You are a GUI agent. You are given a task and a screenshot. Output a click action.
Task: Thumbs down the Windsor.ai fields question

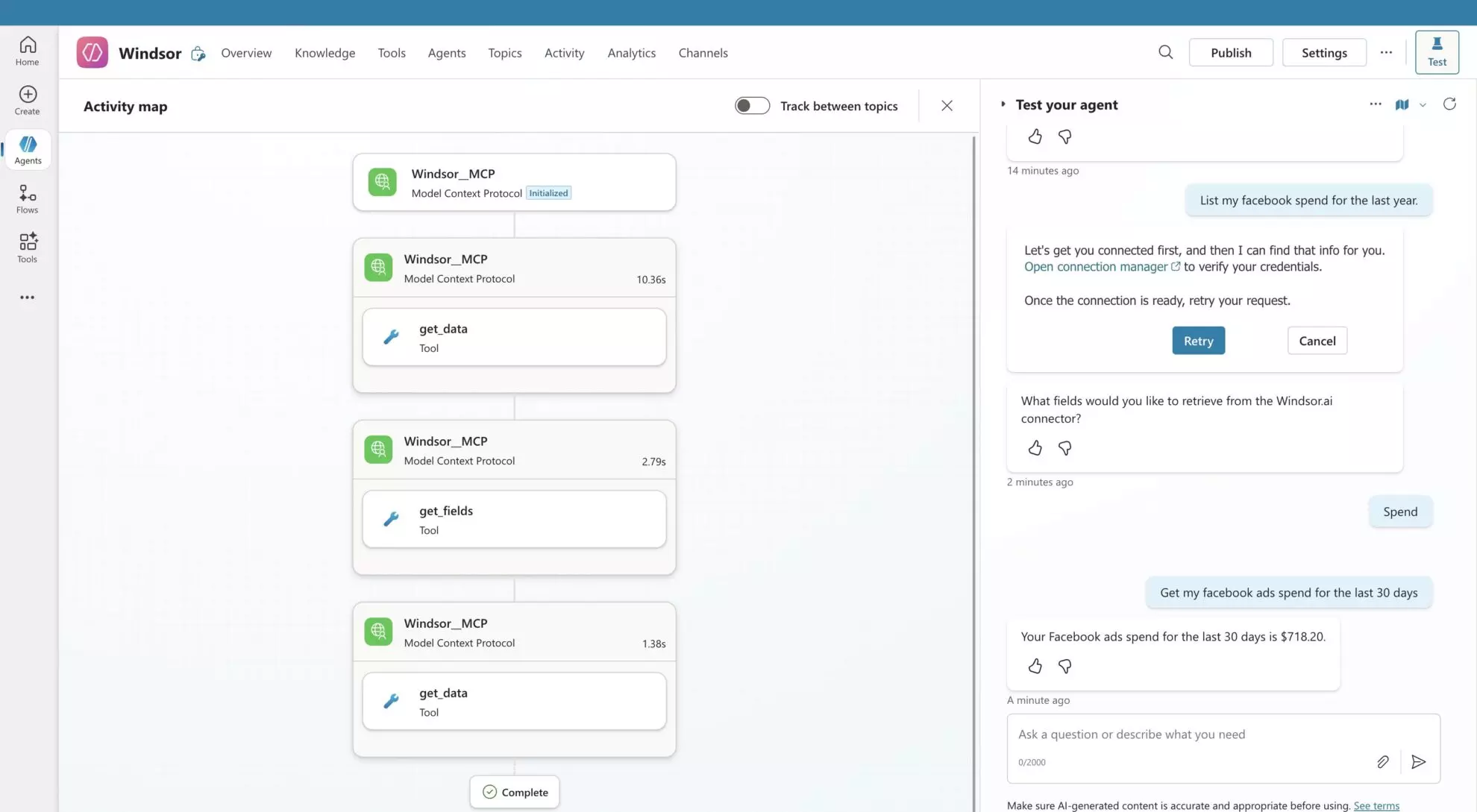tap(1064, 447)
